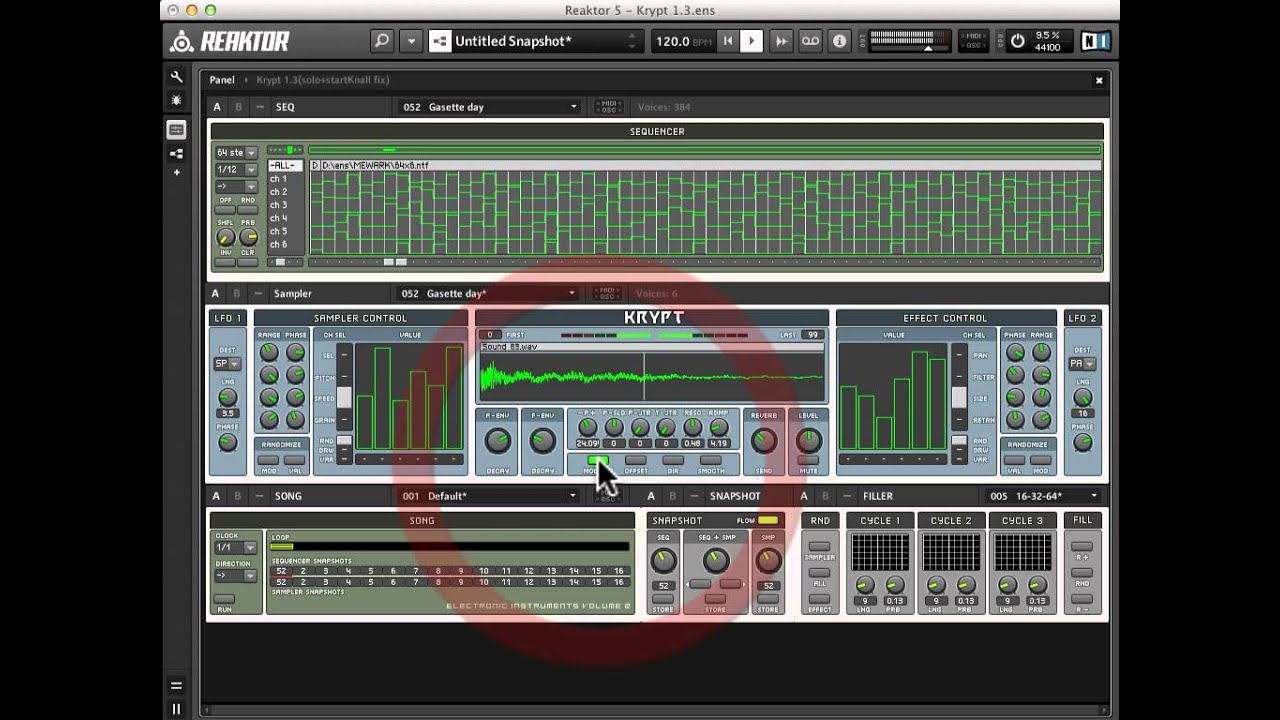Screen dimensions: 1280x720
Task: Toggle the yellow FLOW switch in Snapshot
Action: (768, 521)
